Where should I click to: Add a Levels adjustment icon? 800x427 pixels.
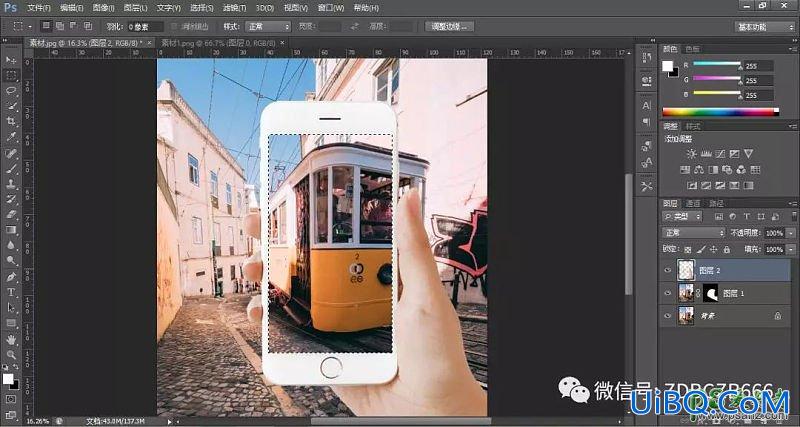click(x=706, y=154)
